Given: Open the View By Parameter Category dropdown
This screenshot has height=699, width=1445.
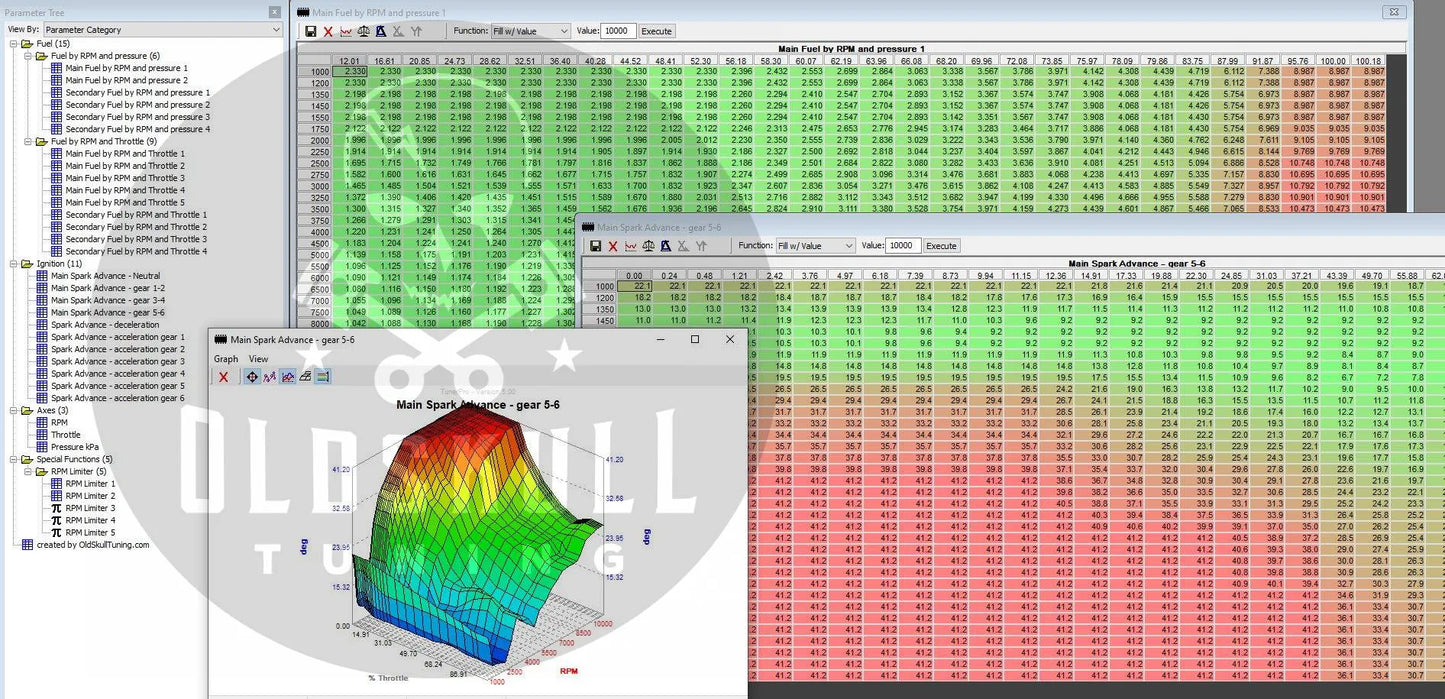Looking at the screenshot, I should (162, 30).
